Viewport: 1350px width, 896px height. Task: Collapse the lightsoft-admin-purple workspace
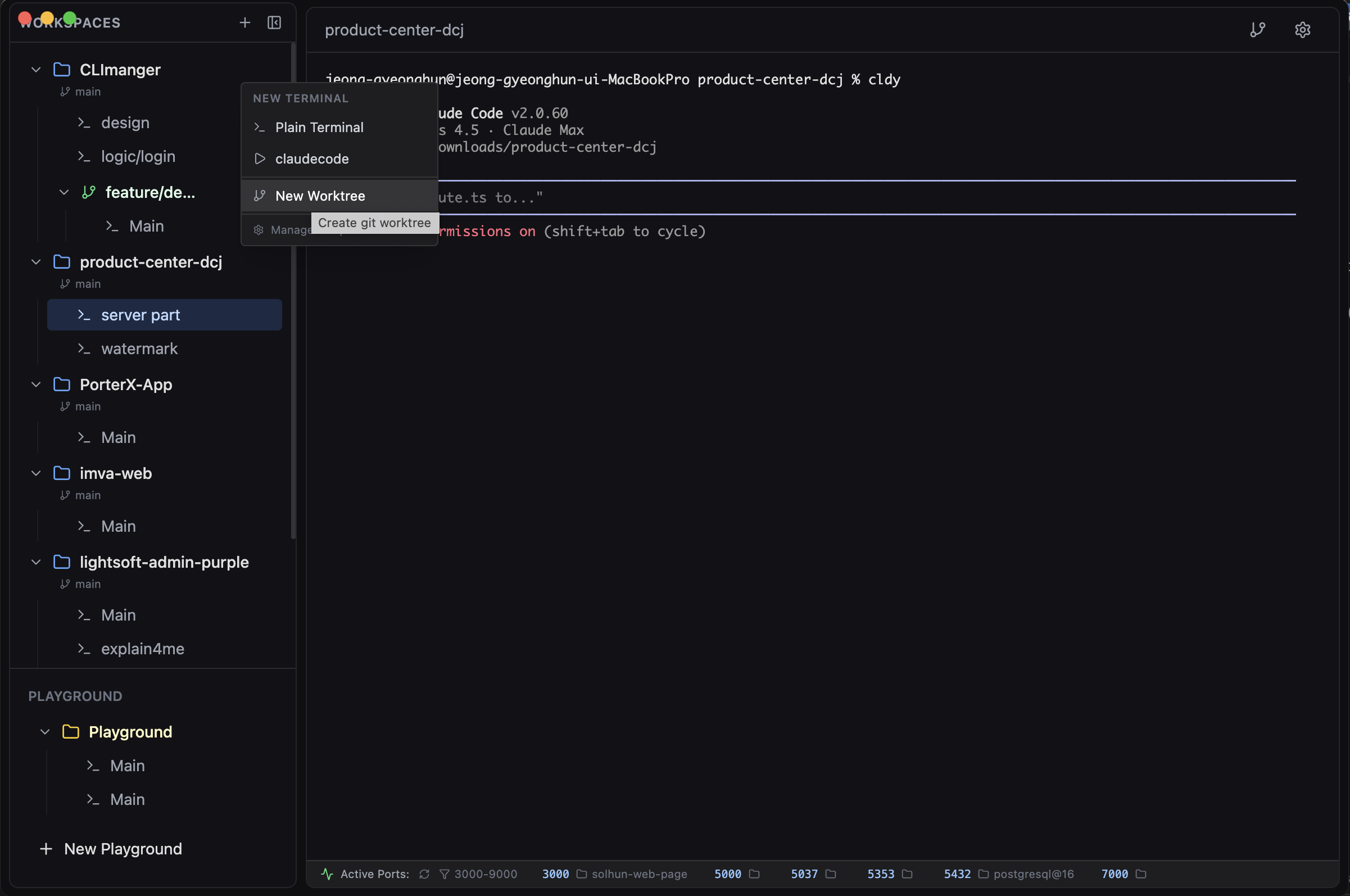(x=35, y=562)
